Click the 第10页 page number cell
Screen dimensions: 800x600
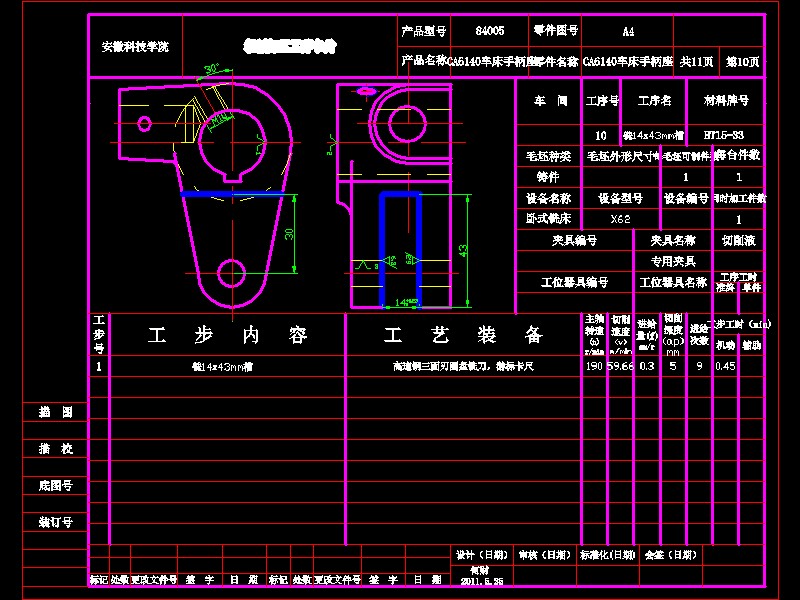tap(742, 62)
